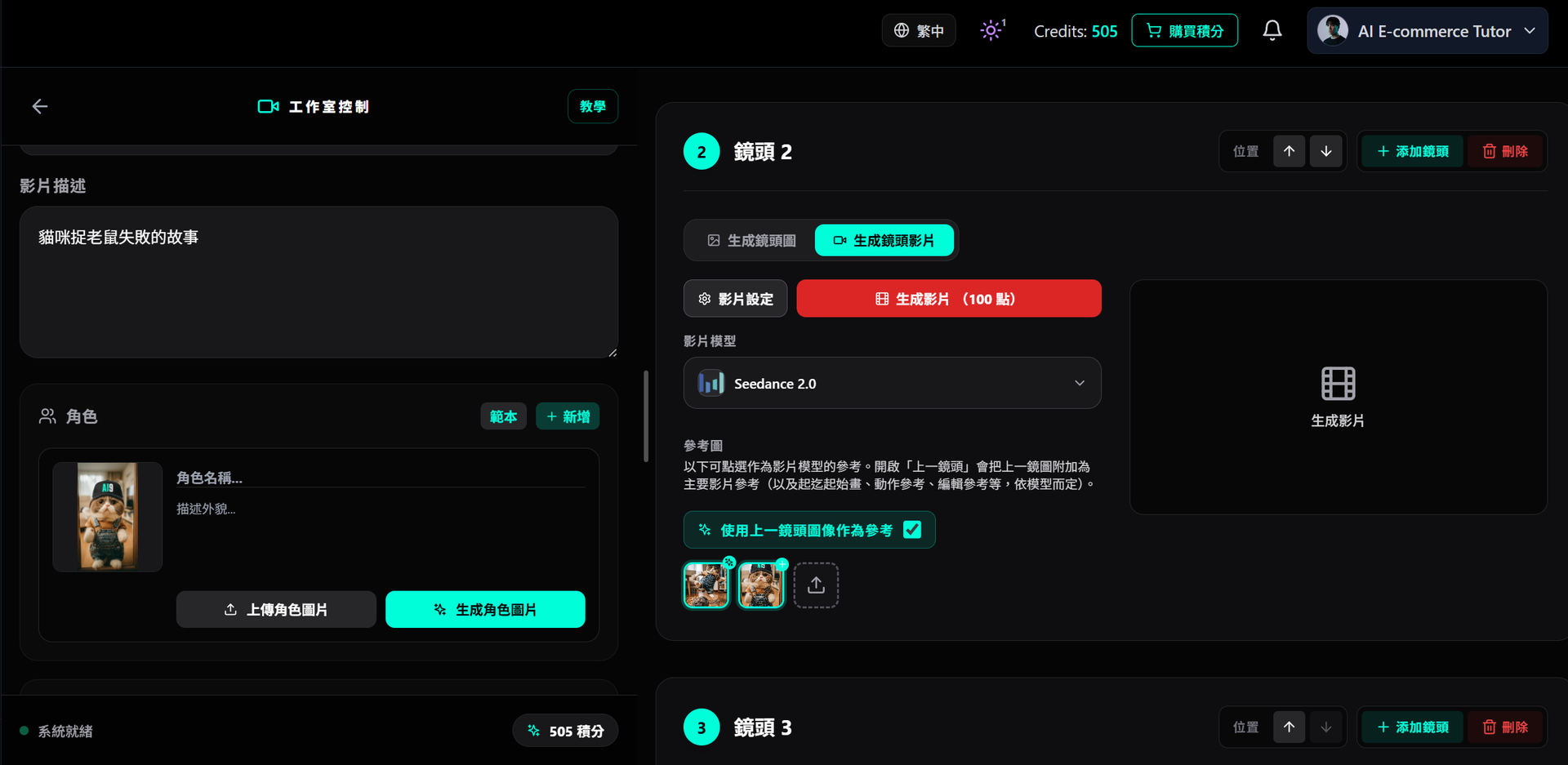The image size is (1568, 765).
Task: Click the left panel vertical scrollbar
Action: click(645, 416)
